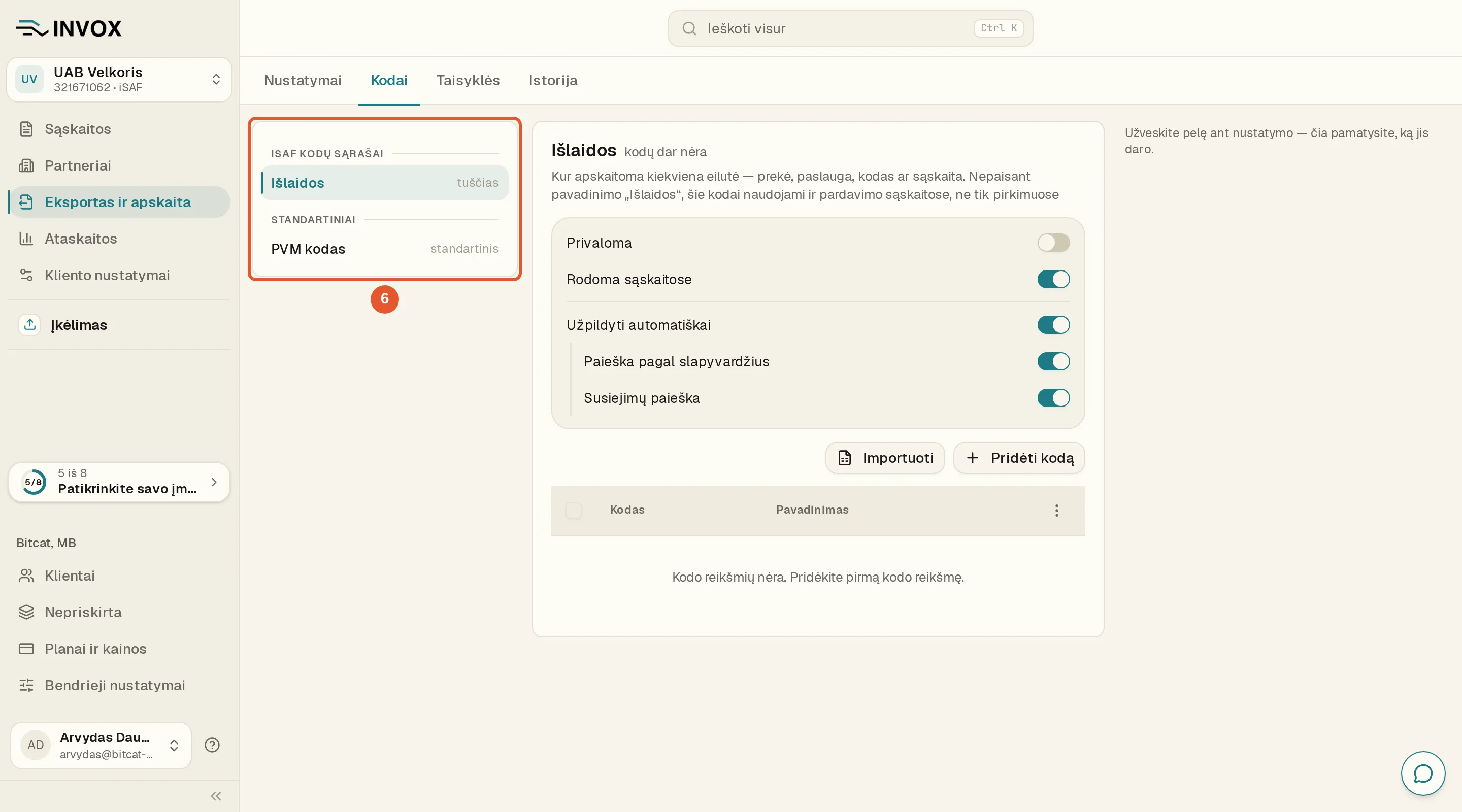Click the Kodas column header
The height and width of the screenshot is (812, 1462).
626,510
